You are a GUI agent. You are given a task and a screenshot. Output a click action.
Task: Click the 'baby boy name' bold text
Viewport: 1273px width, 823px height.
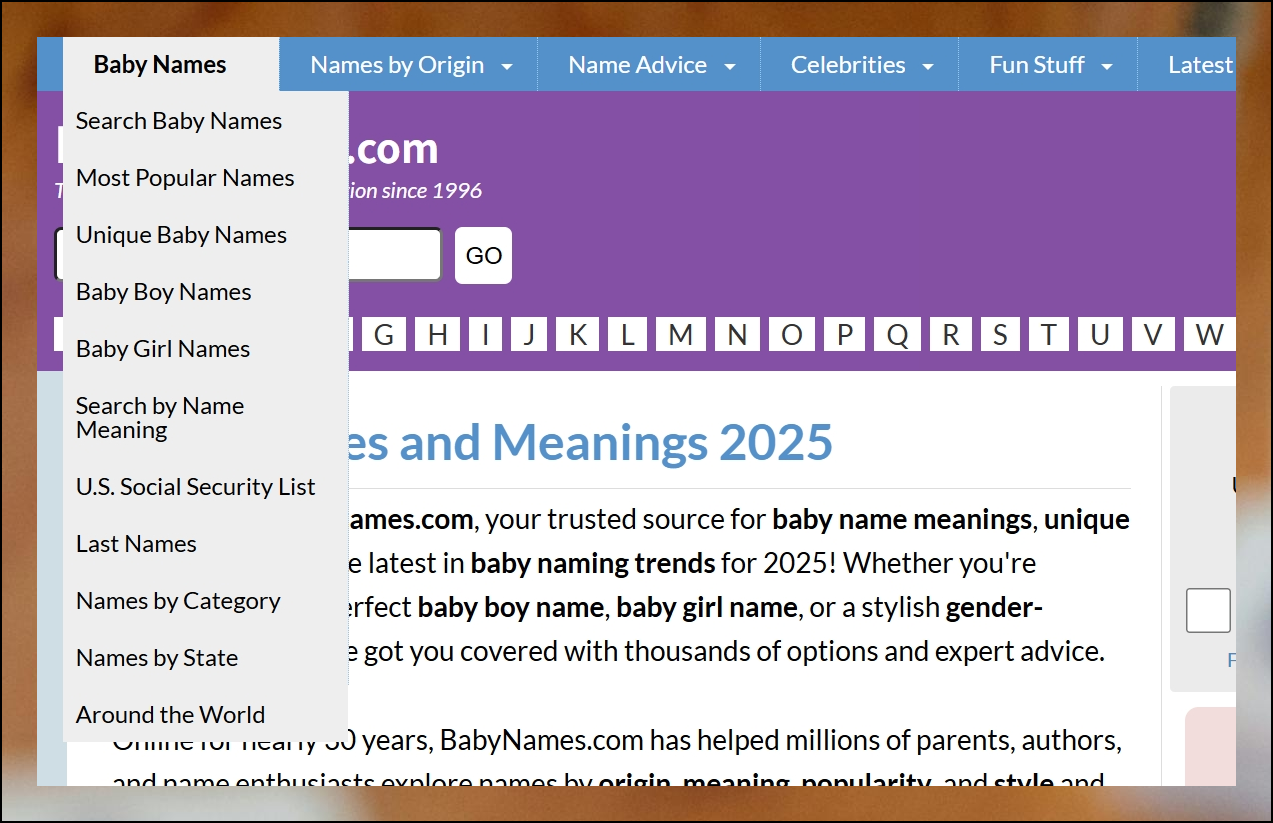[x=511, y=607]
